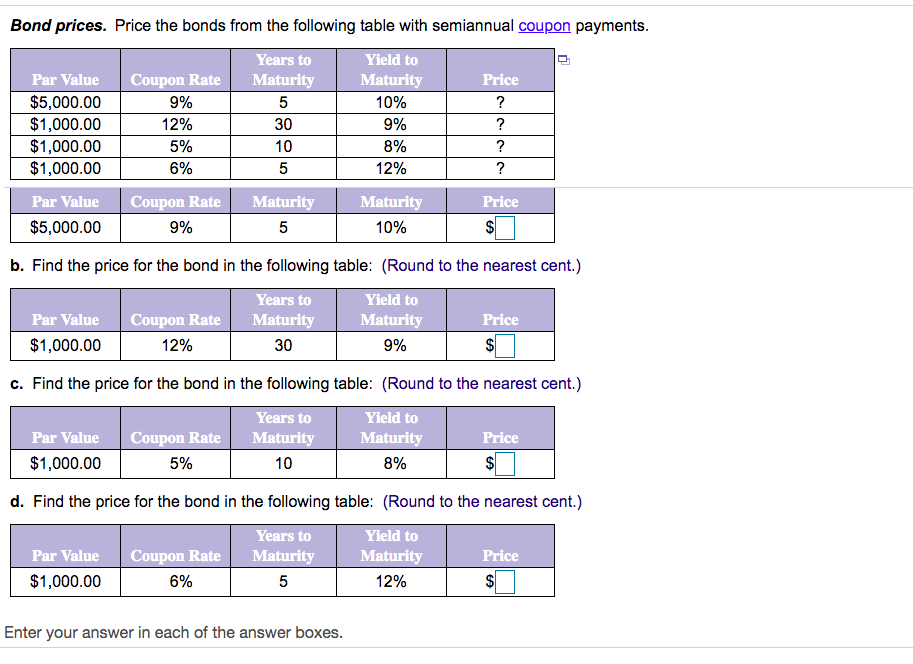
Task: Click Round to nearest cent in part c
Action: click(x=481, y=384)
